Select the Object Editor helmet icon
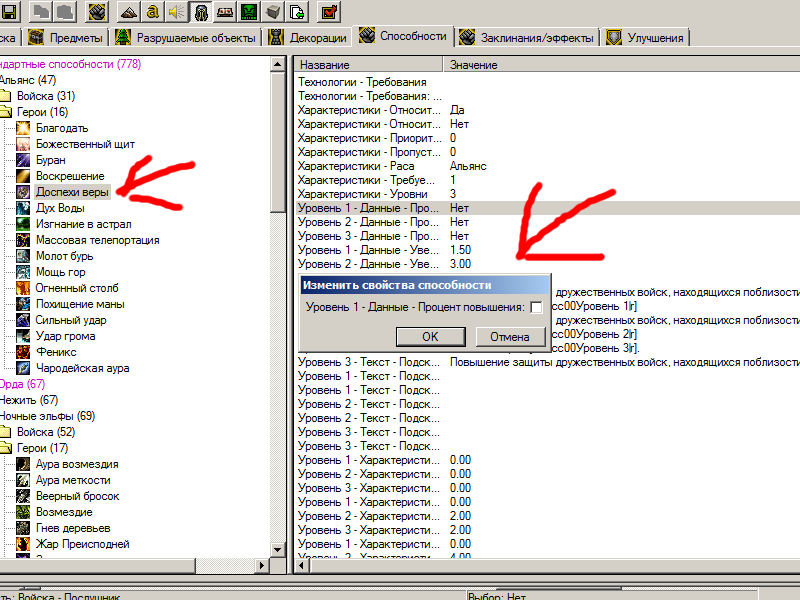The image size is (800, 600). (201, 11)
